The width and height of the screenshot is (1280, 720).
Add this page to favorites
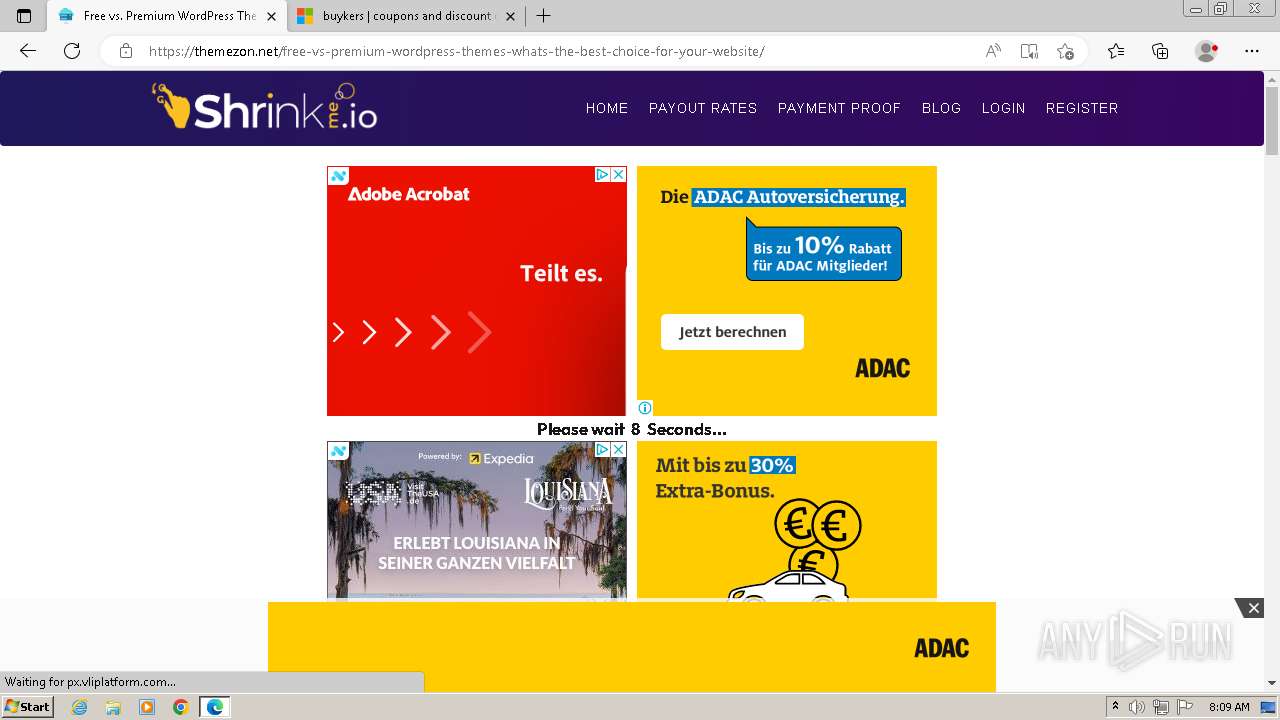coord(1065,51)
